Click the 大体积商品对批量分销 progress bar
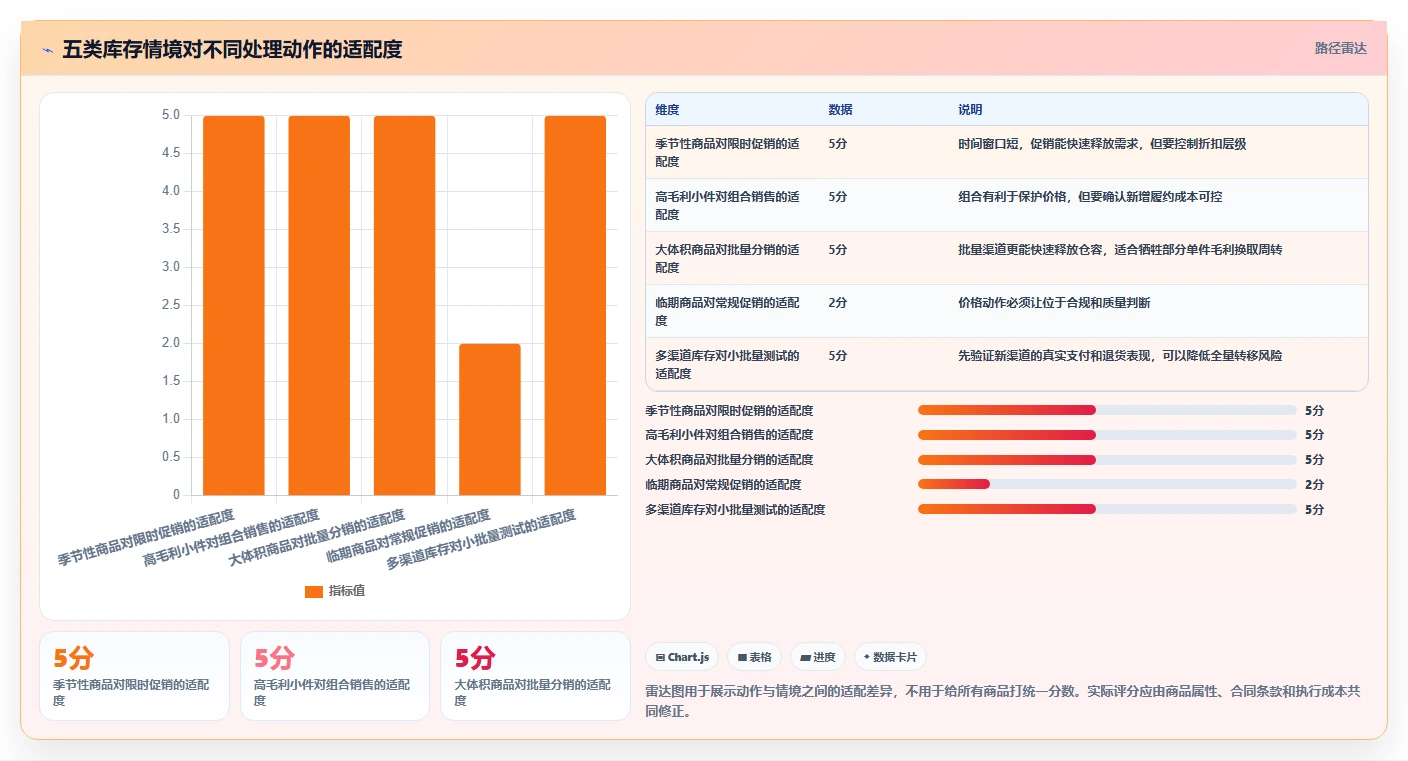This screenshot has height=761, width=1408. pyautogui.click(x=1107, y=460)
